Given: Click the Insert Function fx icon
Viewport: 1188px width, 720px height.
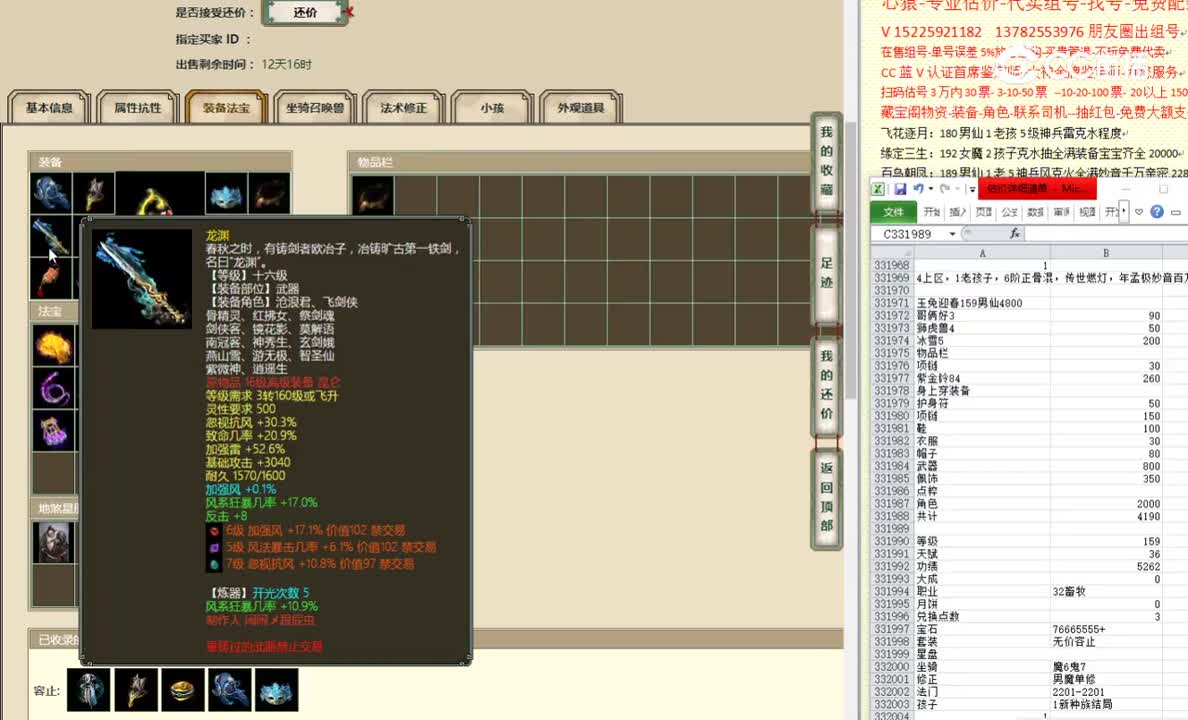Looking at the screenshot, I should [x=1015, y=233].
